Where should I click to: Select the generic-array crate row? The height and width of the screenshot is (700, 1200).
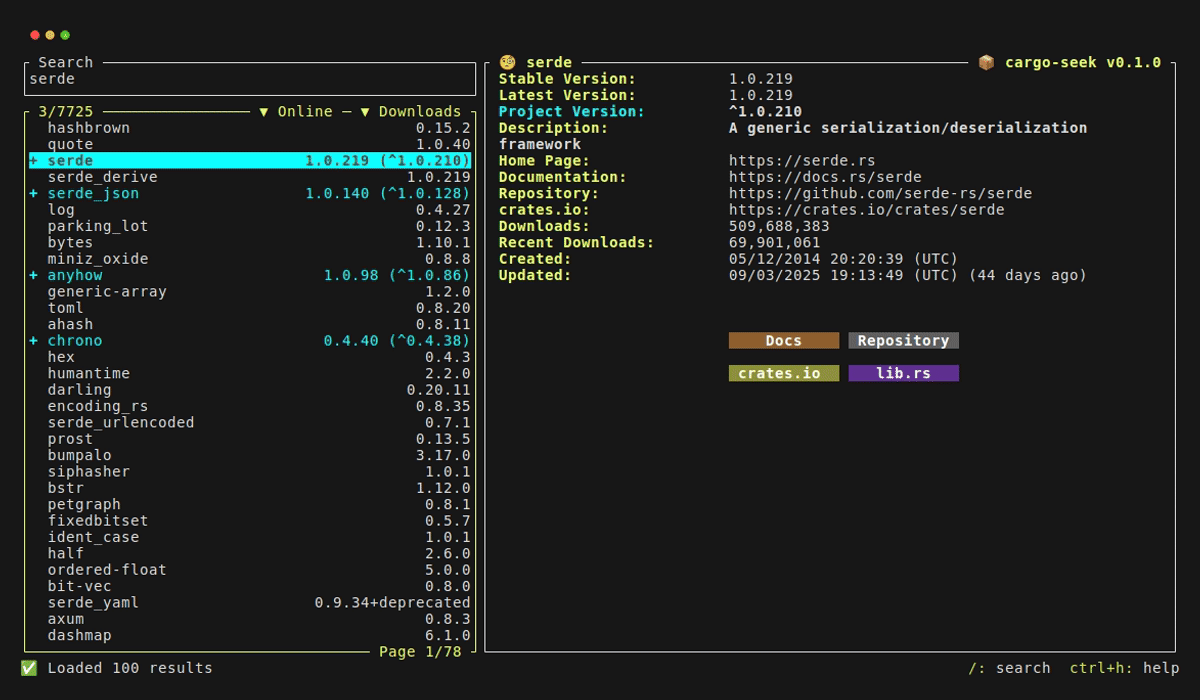point(250,292)
